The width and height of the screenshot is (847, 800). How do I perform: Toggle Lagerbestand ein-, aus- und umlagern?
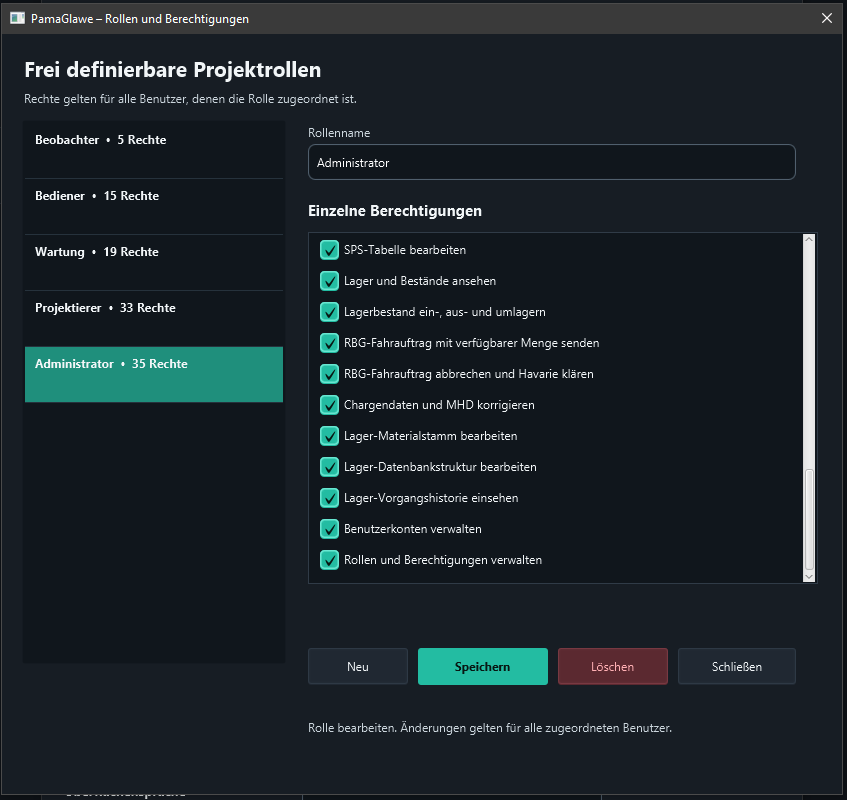tap(329, 312)
